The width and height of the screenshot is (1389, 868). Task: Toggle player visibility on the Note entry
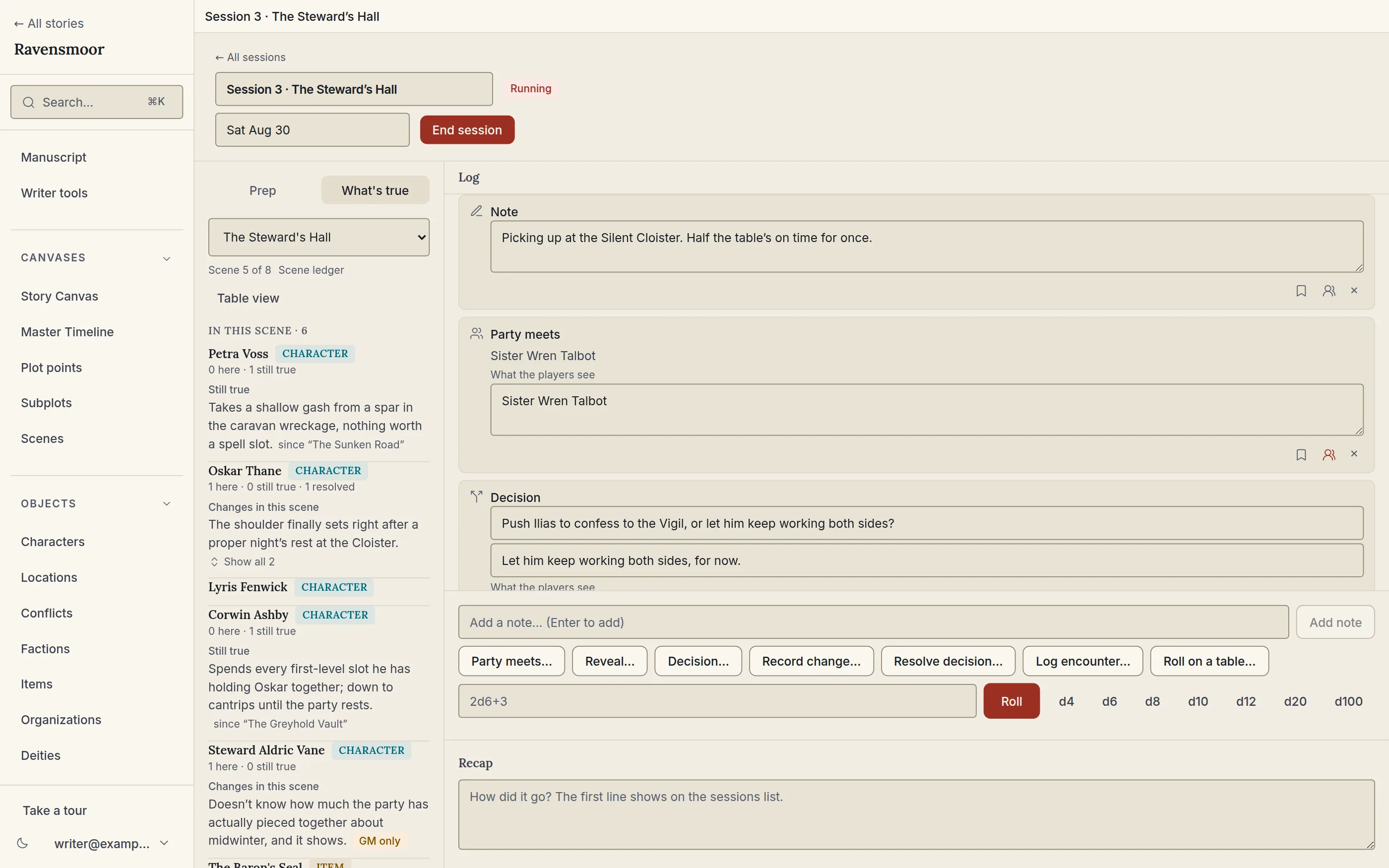[x=1329, y=291]
